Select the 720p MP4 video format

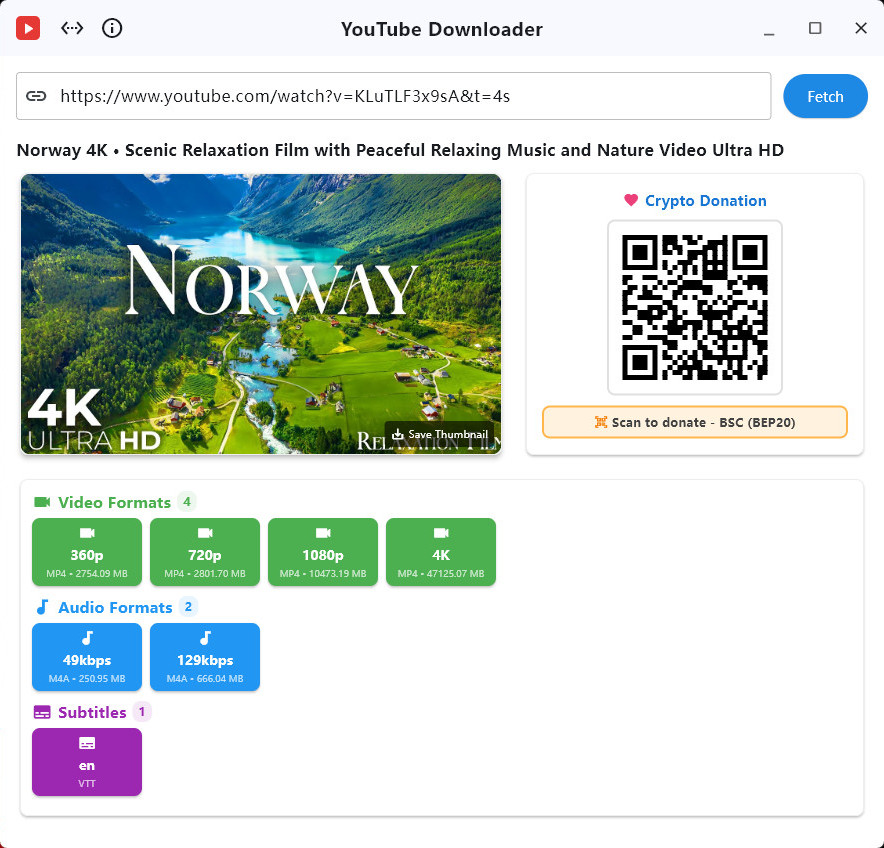[x=205, y=552]
